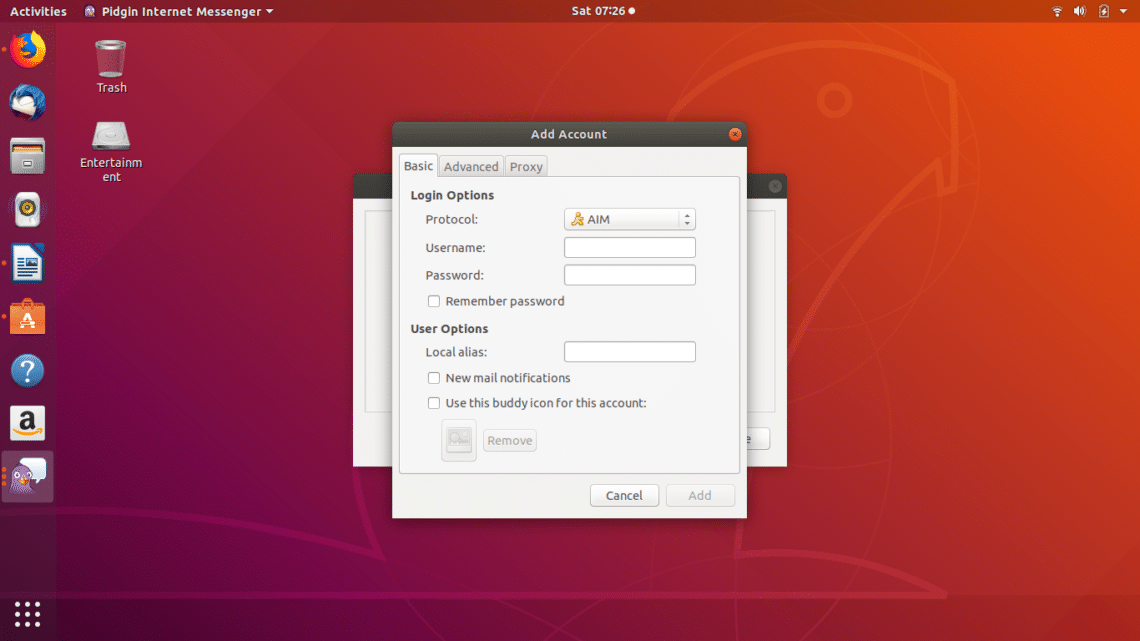Image resolution: width=1140 pixels, height=641 pixels.
Task: Check New mail notifications option
Action: tap(434, 378)
